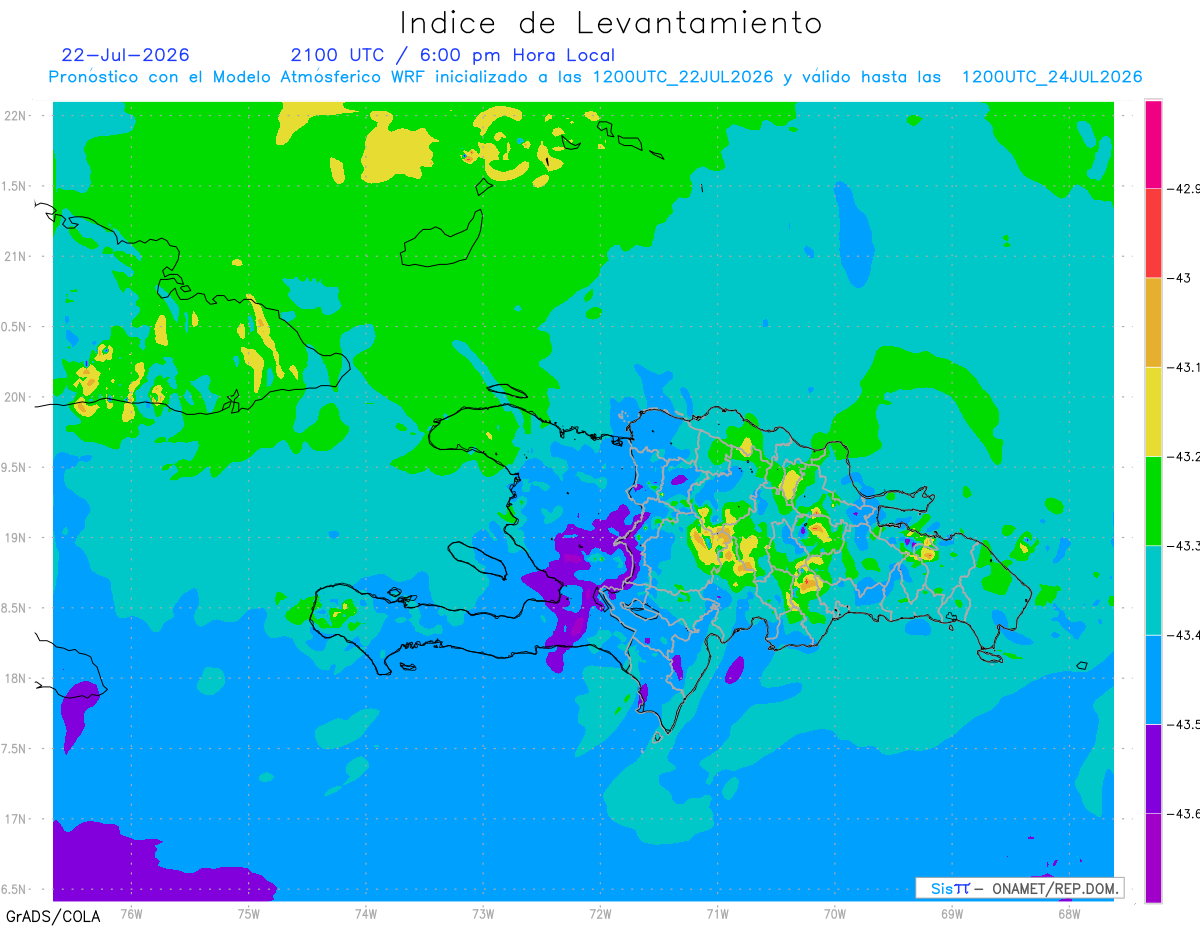Click the legend value '-42.9'
This screenshot has width=1200, height=927.
click(x=1184, y=188)
